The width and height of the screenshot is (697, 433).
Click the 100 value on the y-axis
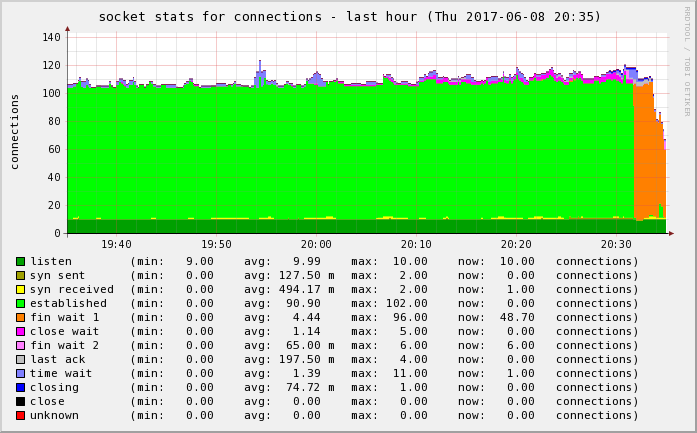point(49,94)
